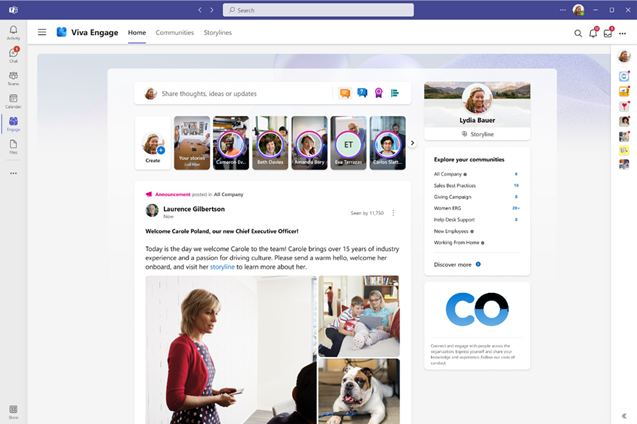The height and width of the screenshot is (424, 637).
Task: Click the storyline link in post
Action: pos(222,267)
